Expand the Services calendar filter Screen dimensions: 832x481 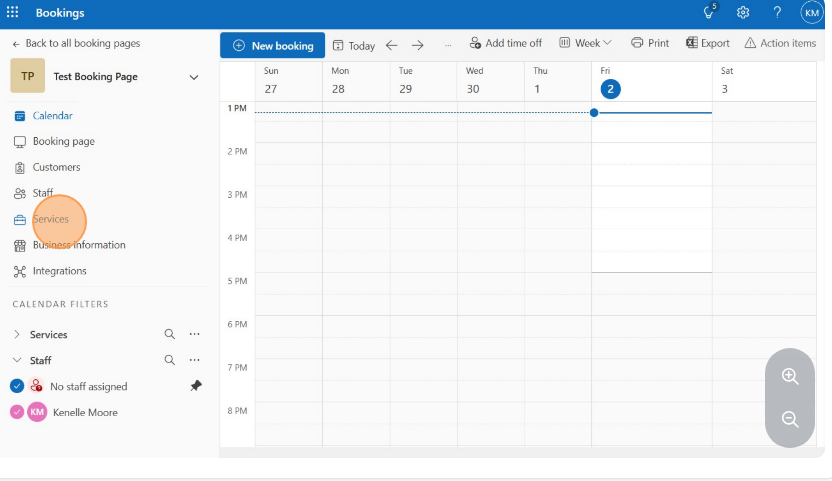16,334
